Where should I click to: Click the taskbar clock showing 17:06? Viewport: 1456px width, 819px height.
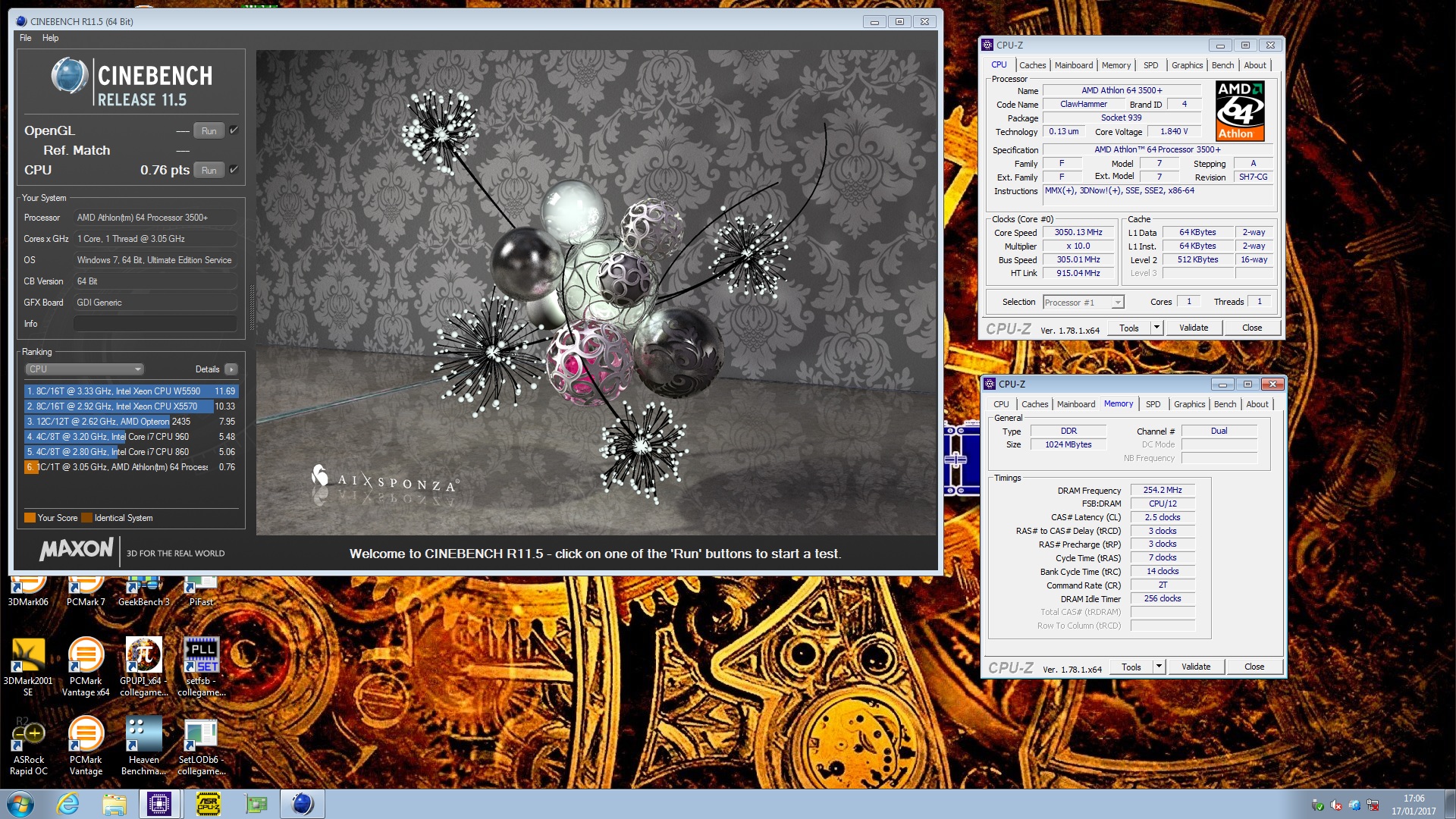pos(1414,805)
